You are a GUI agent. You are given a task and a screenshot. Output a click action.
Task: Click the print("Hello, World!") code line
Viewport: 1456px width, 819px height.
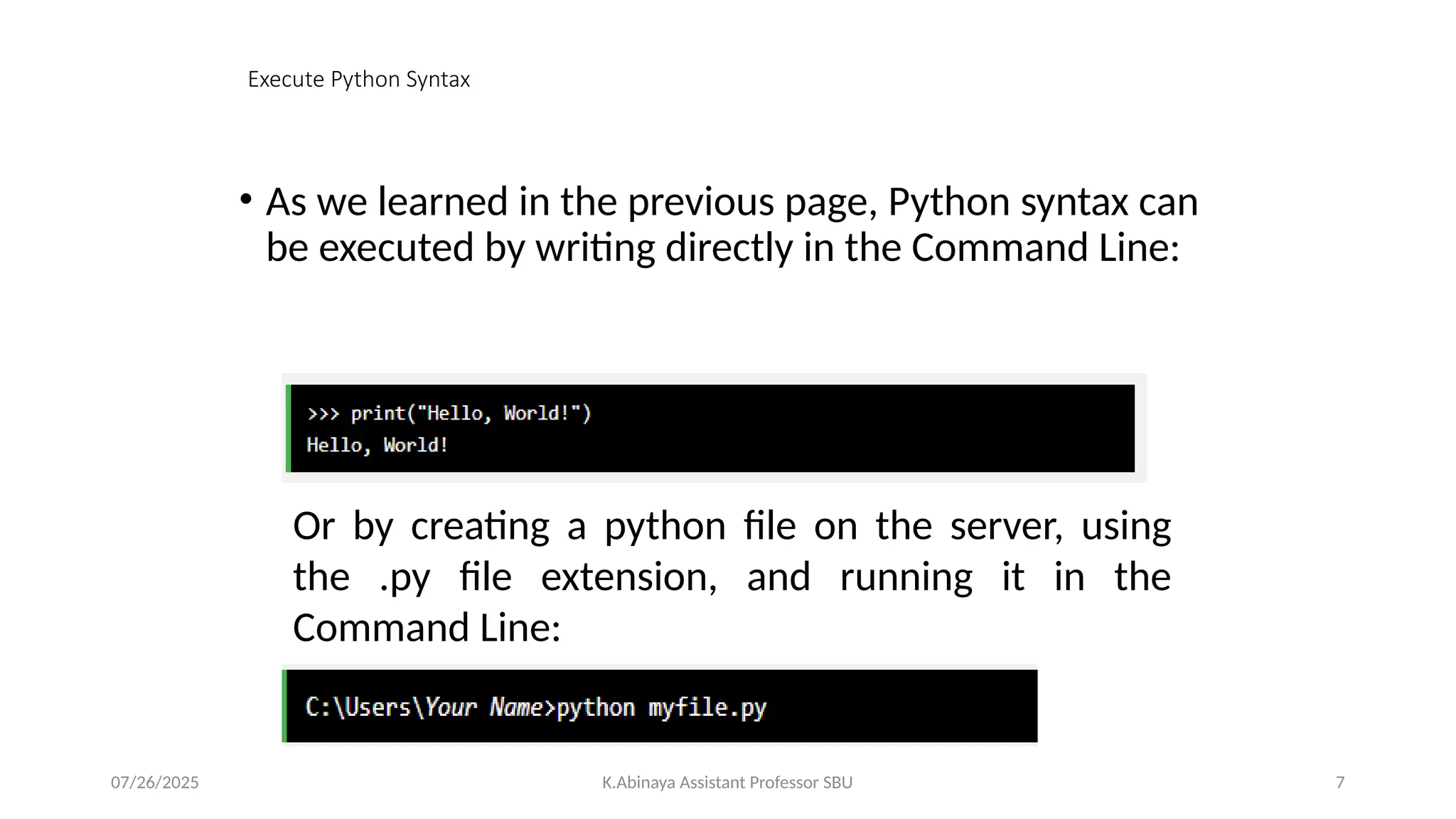click(x=449, y=413)
